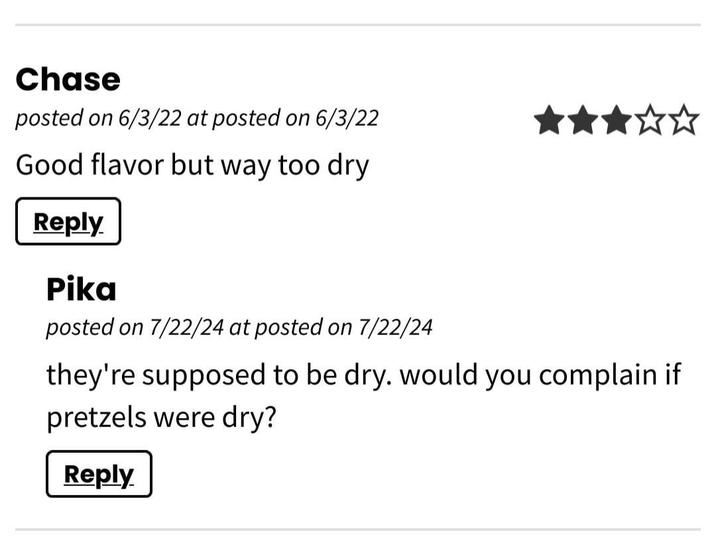Image resolution: width=716 pixels, height=546 pixels.
Task: Click the second filled star in the rating
Action: click(x=583, y=122)
